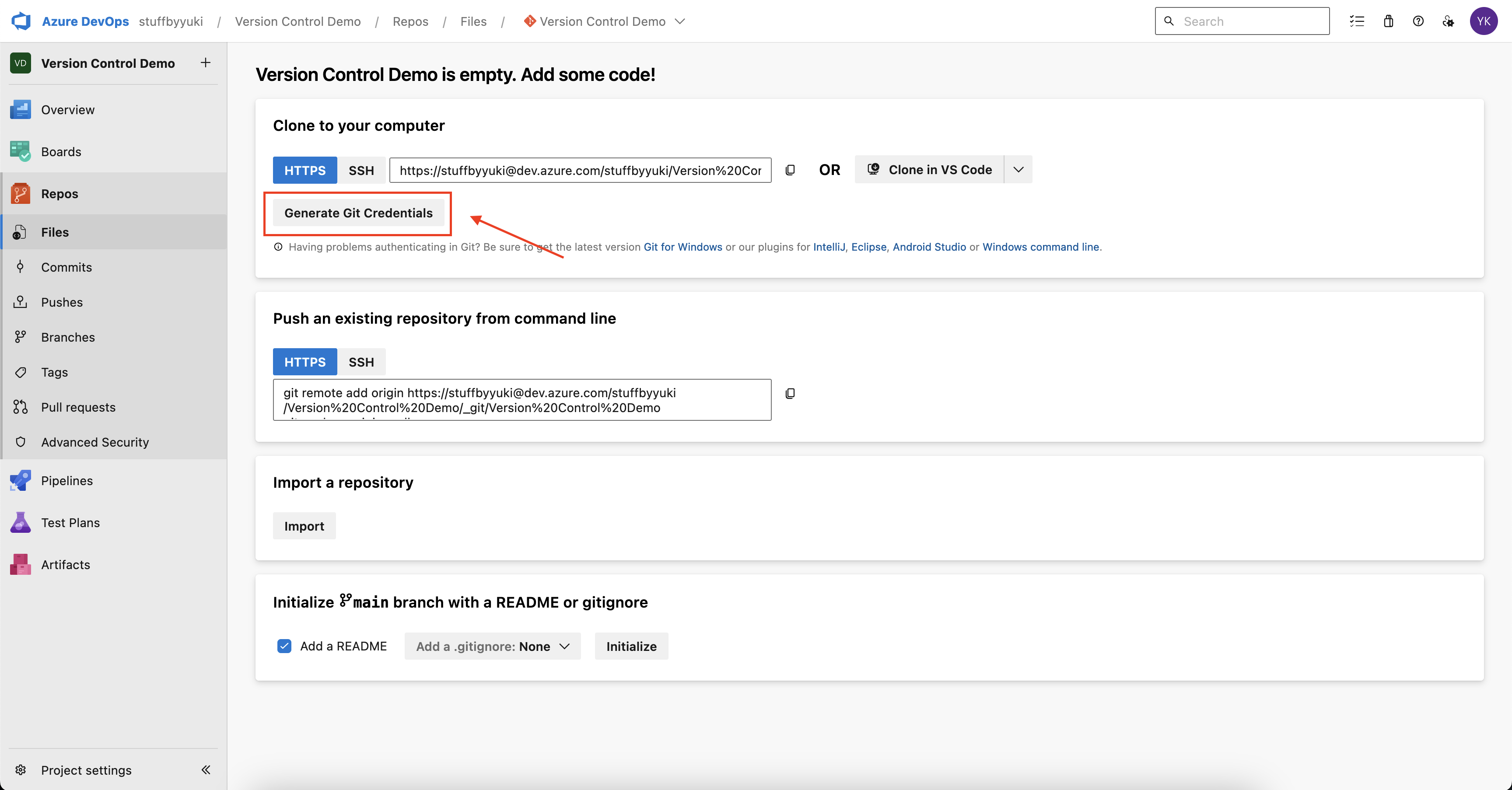Expand the Clone in VS Code dropdown arrow
The height and width of the screenshot is (790, 1512).
point(1018,170)
